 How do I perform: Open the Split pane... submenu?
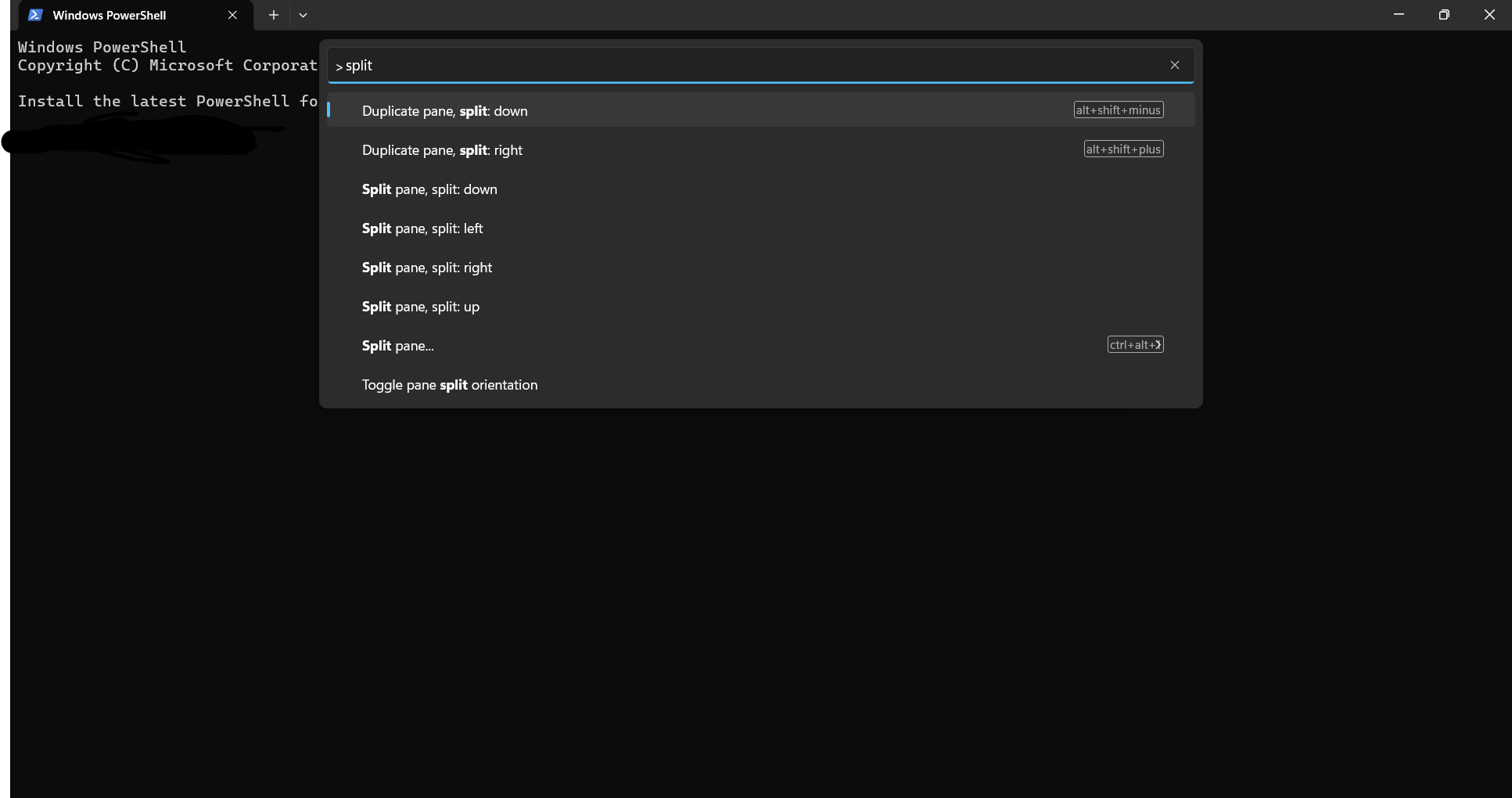[761, 345]
